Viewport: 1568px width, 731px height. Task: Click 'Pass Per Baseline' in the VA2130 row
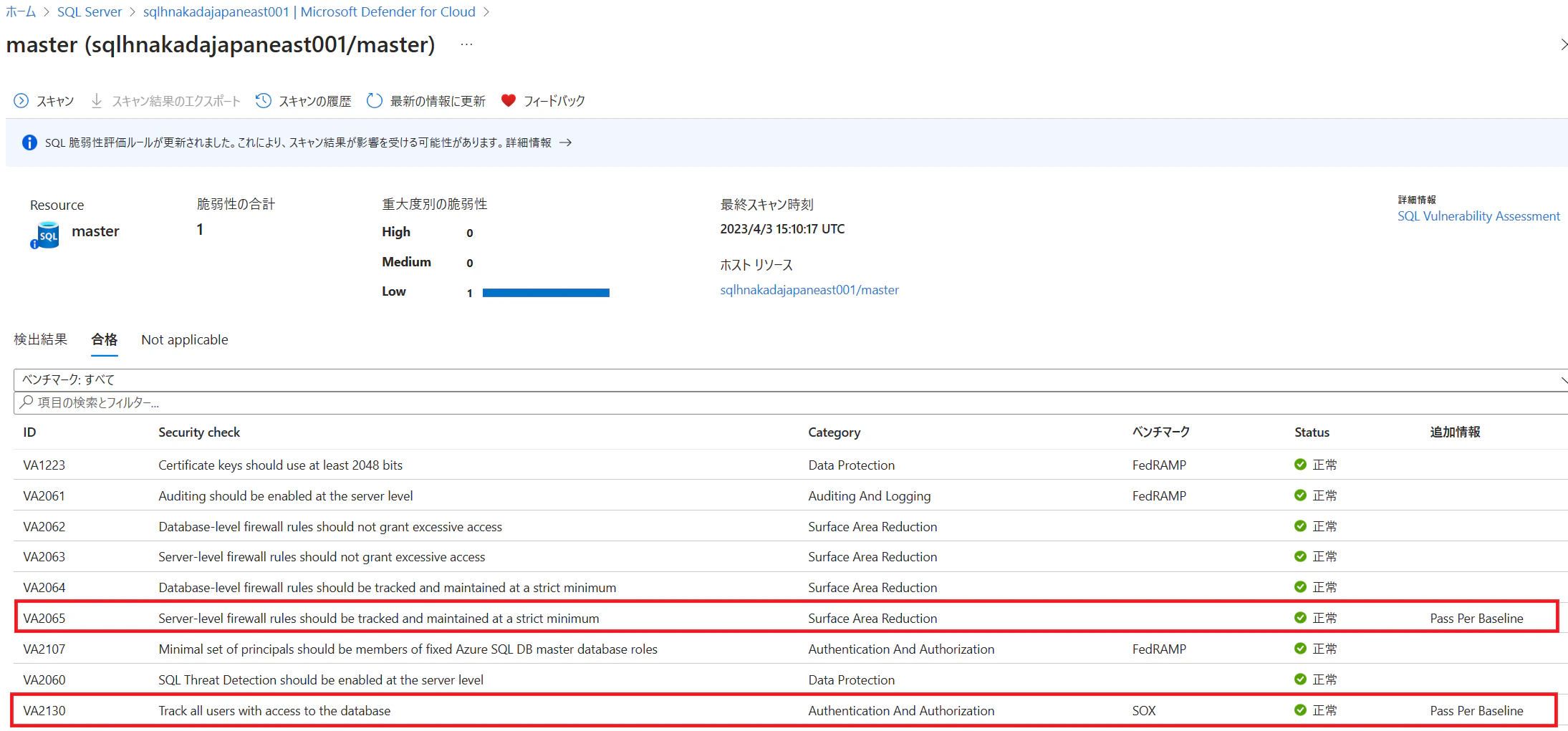(1477, 711)
